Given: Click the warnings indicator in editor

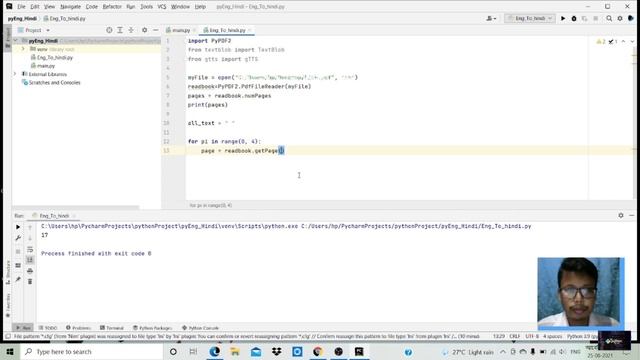Looking at the screenshot, I should coord(601,42).
